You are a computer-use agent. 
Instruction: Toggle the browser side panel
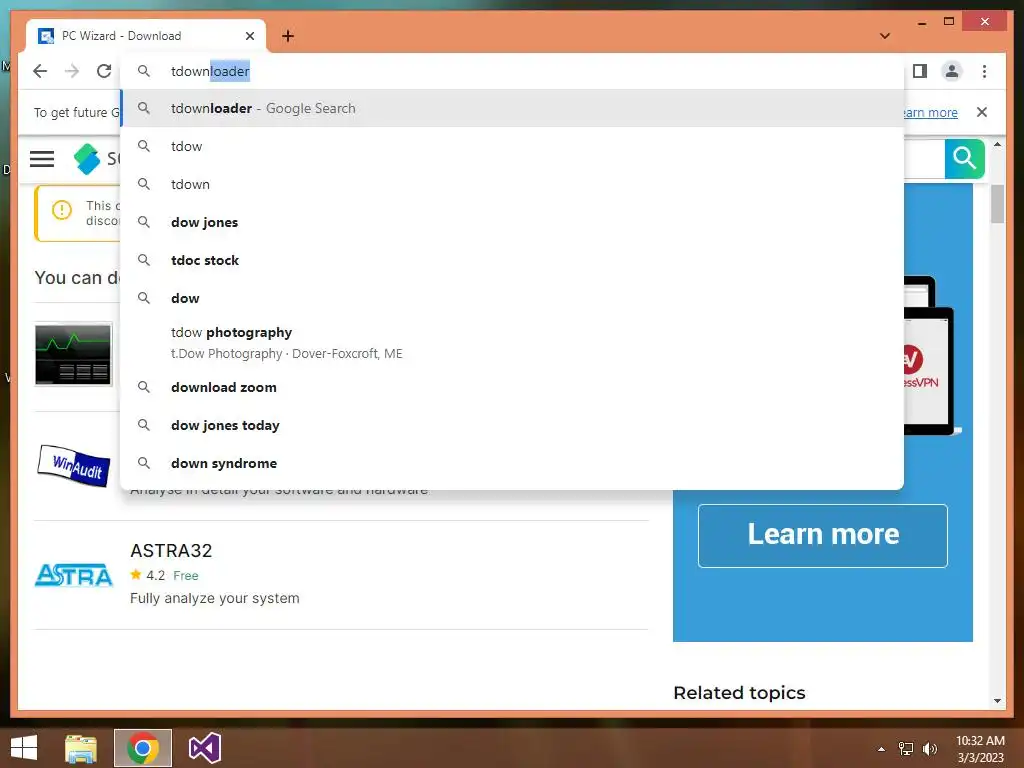[920, 71]
